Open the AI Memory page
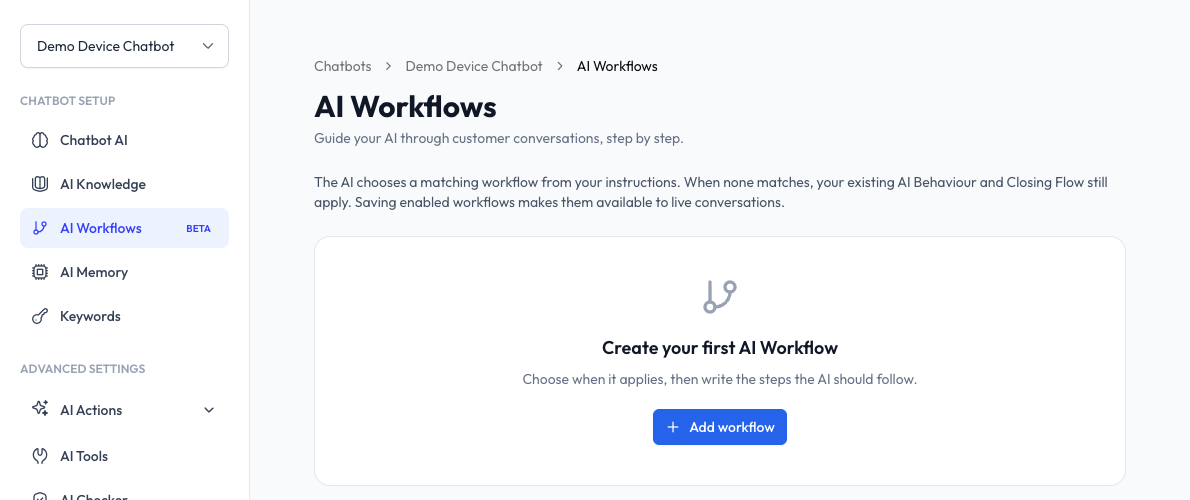 [124, 272]
